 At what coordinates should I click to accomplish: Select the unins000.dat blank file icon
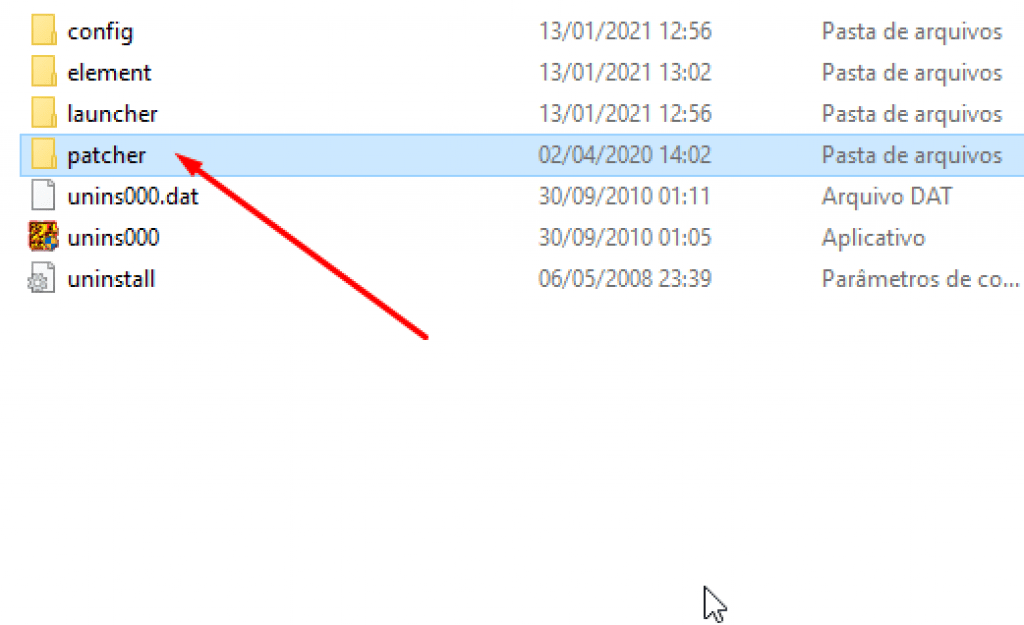pyautogui.click(x=43, y=195)
